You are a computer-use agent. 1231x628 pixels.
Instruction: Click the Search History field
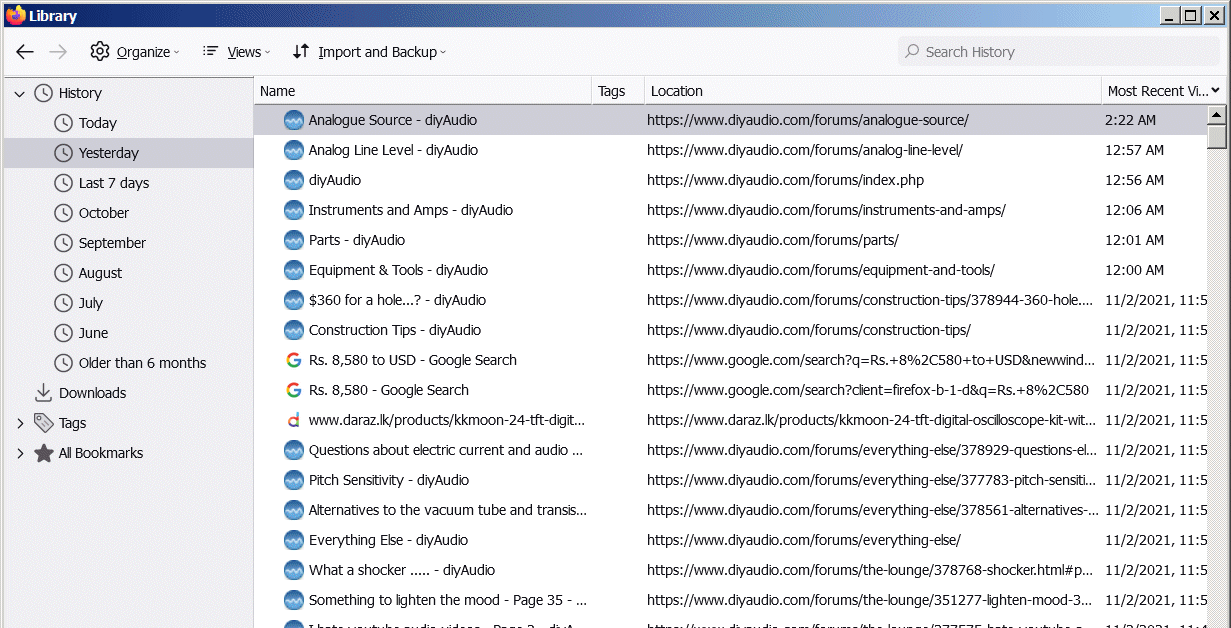(x=1059, y=52)
